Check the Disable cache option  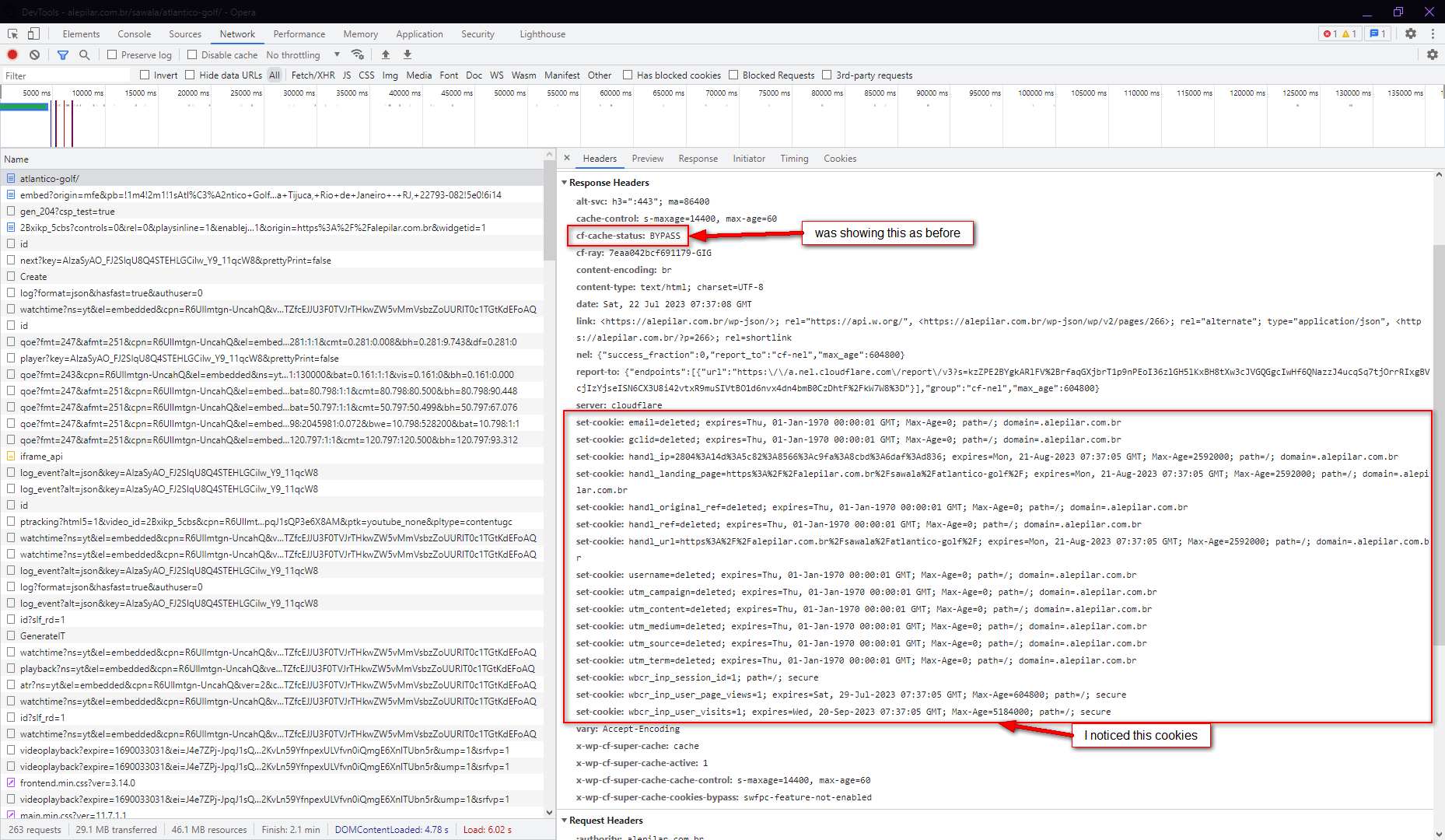192,55
